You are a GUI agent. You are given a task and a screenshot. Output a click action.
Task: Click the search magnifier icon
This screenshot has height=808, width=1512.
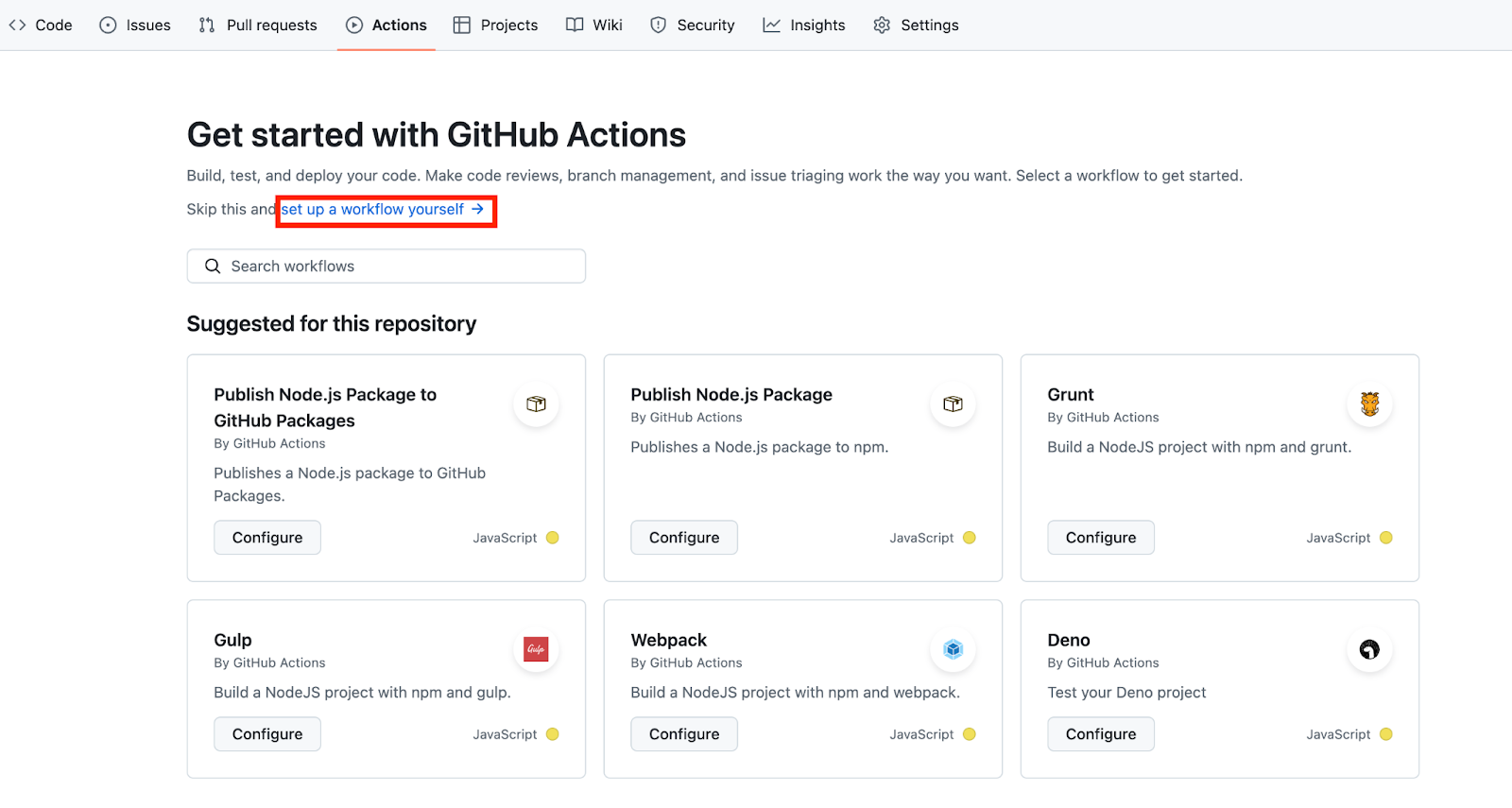(213, 266)
